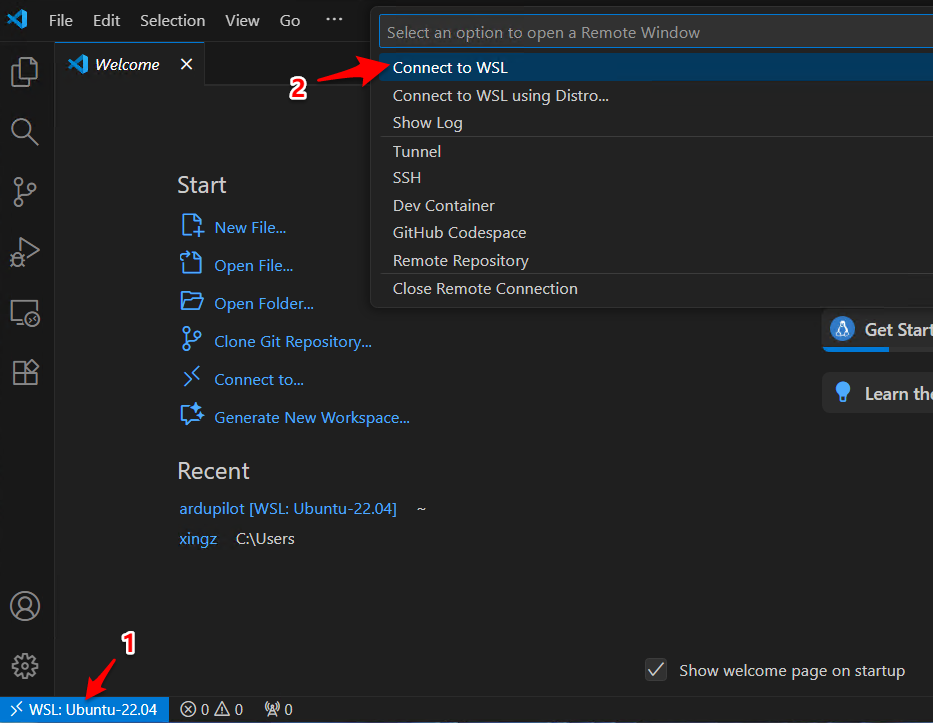Click the WSL: Ubuntu-22.04 remote indicator
The height and width of the screenshot is (723, 933).
pos(84,710)
